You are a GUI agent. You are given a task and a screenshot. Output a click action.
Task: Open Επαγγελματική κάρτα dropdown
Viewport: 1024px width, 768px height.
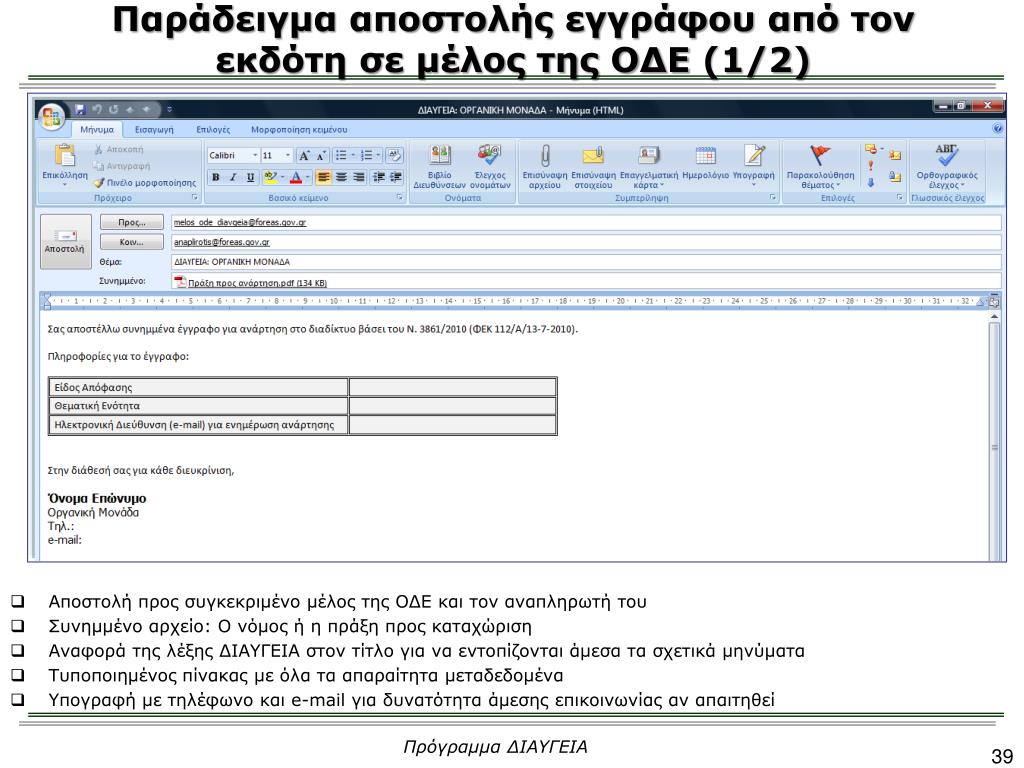tap(648, 166)
